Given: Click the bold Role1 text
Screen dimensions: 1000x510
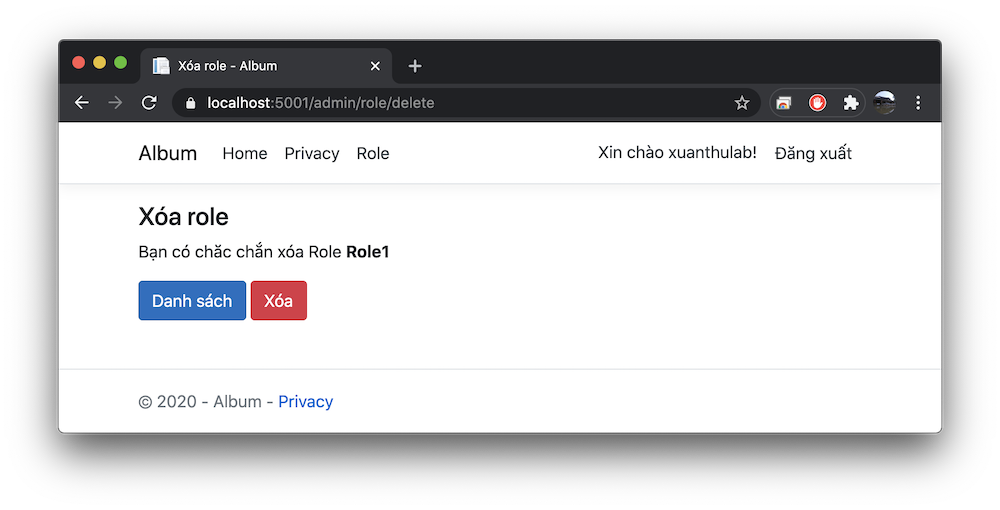Looking at the screenshot, I should pos(367,252).
